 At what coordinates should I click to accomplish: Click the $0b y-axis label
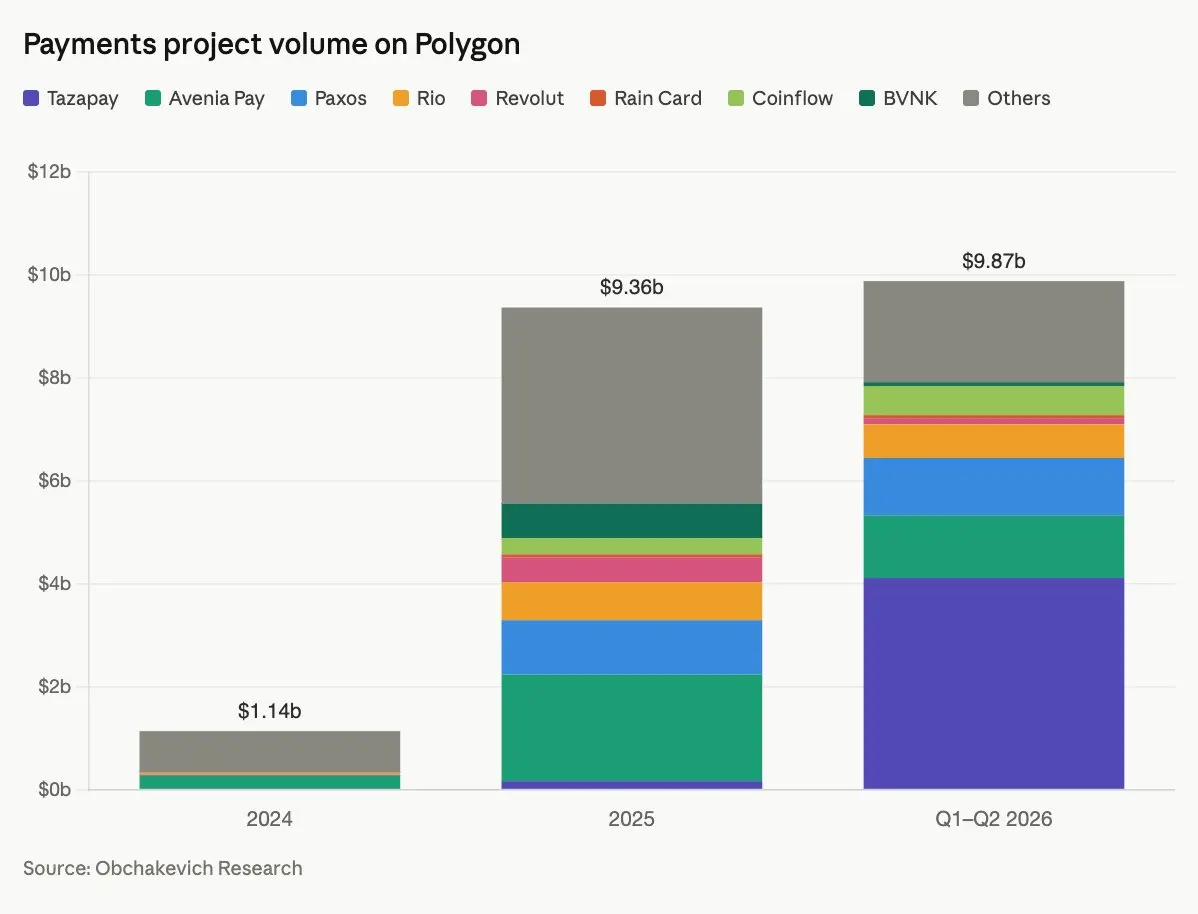[54, 789]
